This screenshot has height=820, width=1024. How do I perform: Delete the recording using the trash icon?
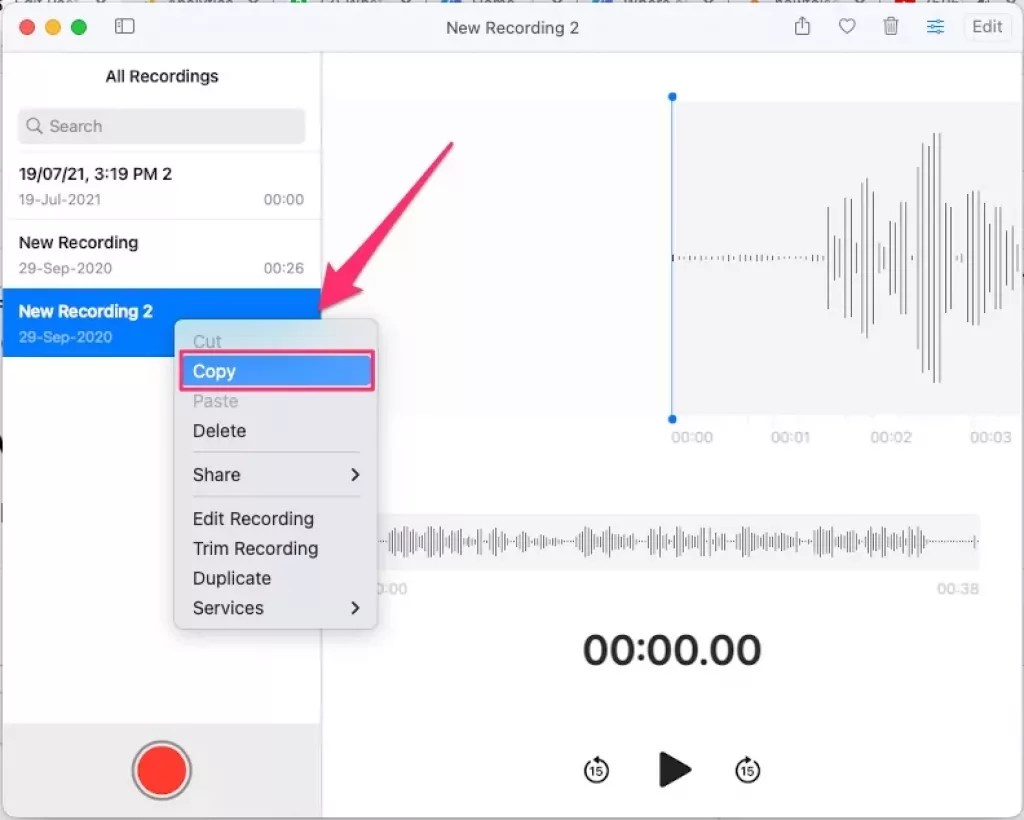coord(890,27)
